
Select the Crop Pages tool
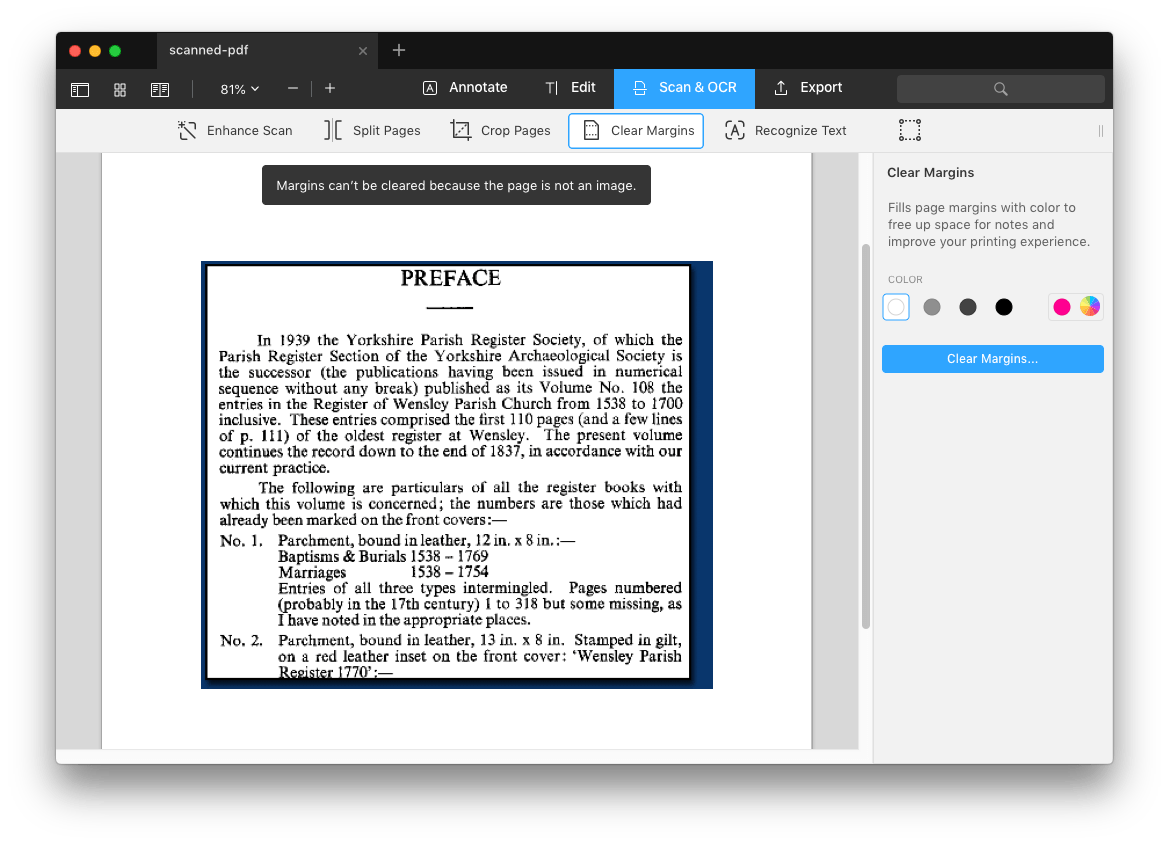pos(500,130)
